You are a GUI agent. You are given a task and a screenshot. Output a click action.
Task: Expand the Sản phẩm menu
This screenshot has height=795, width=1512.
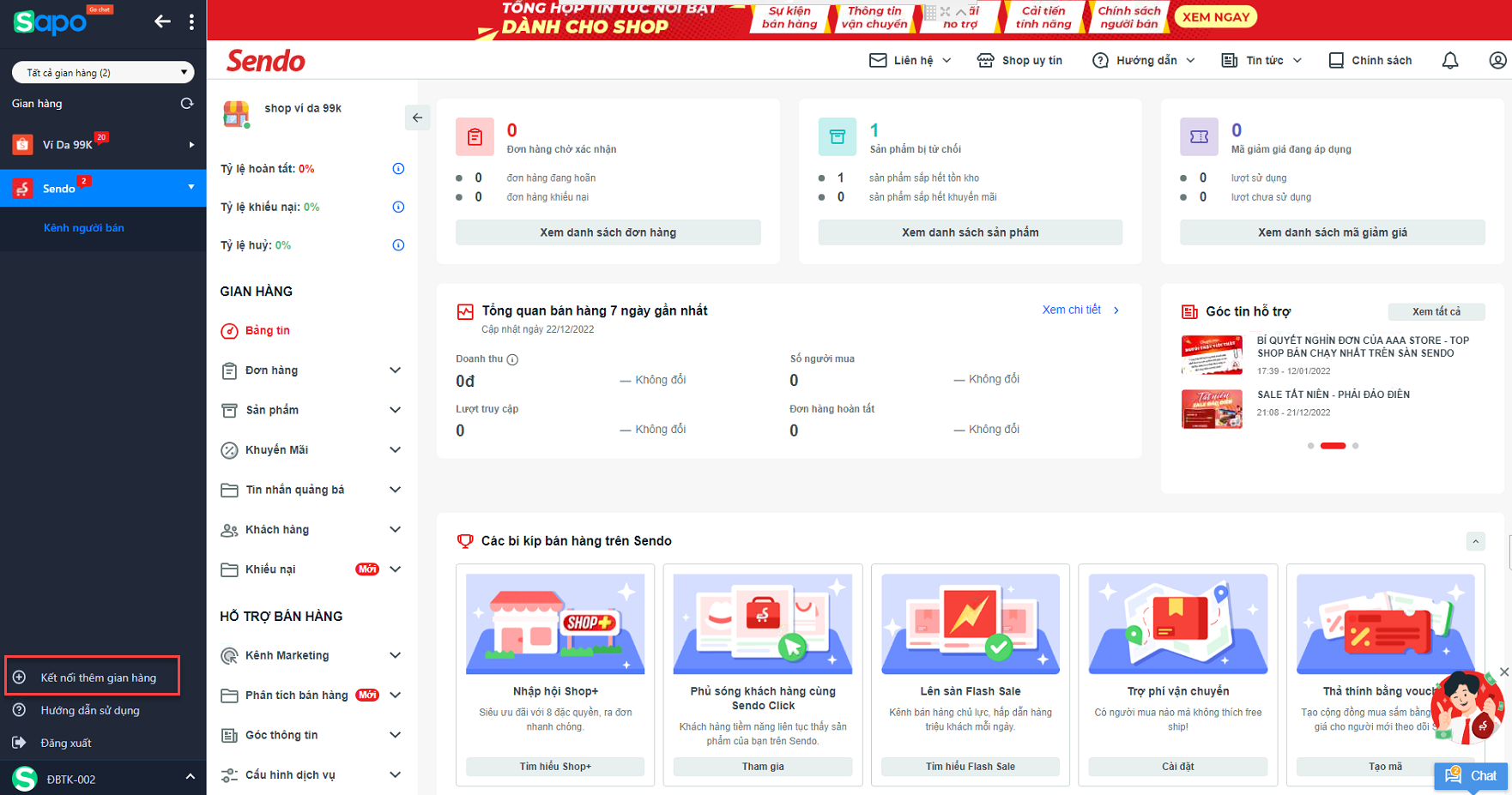(x=395, y=410)
